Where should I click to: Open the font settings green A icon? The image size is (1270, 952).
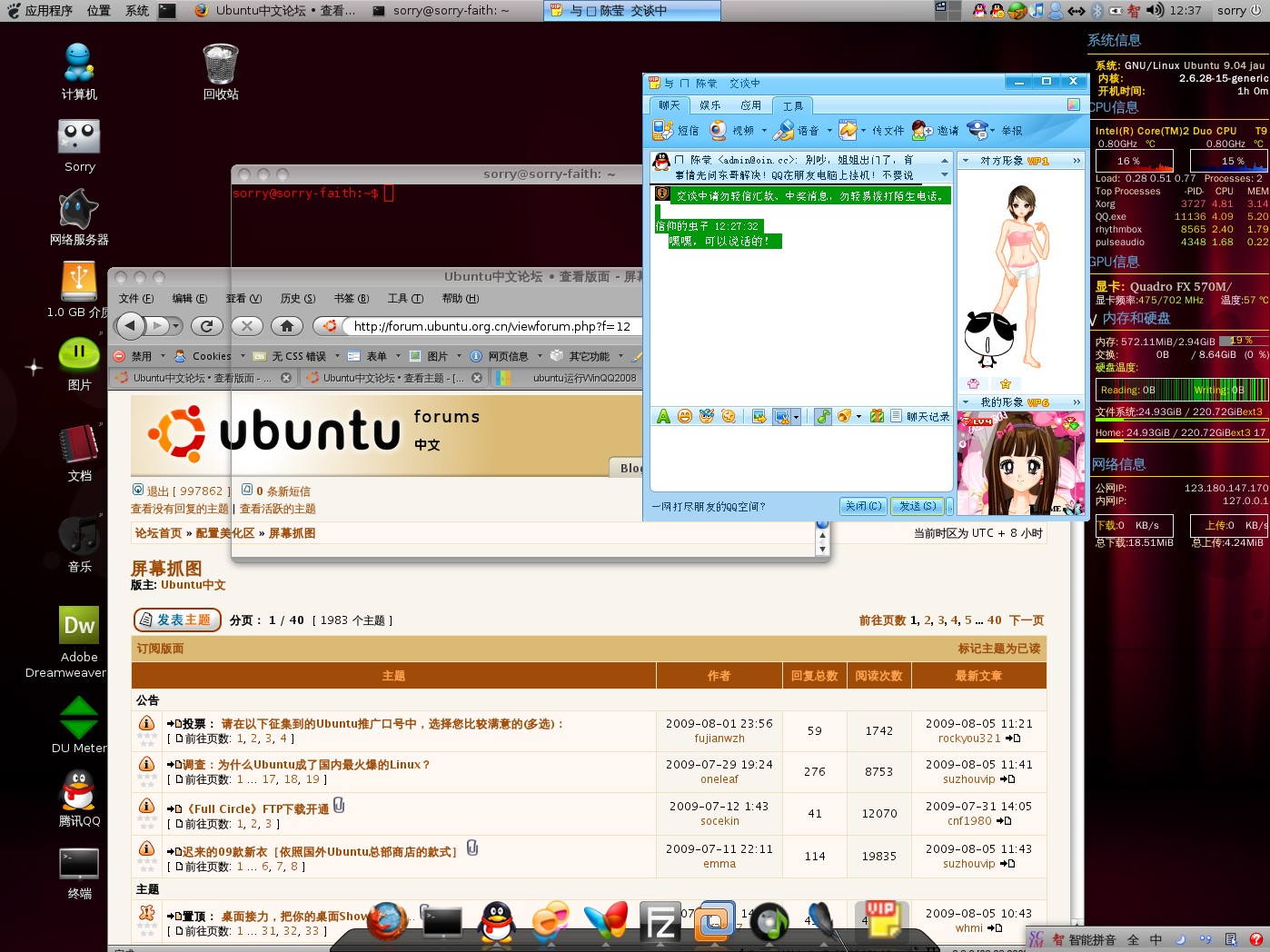click(x=663, y=416)
